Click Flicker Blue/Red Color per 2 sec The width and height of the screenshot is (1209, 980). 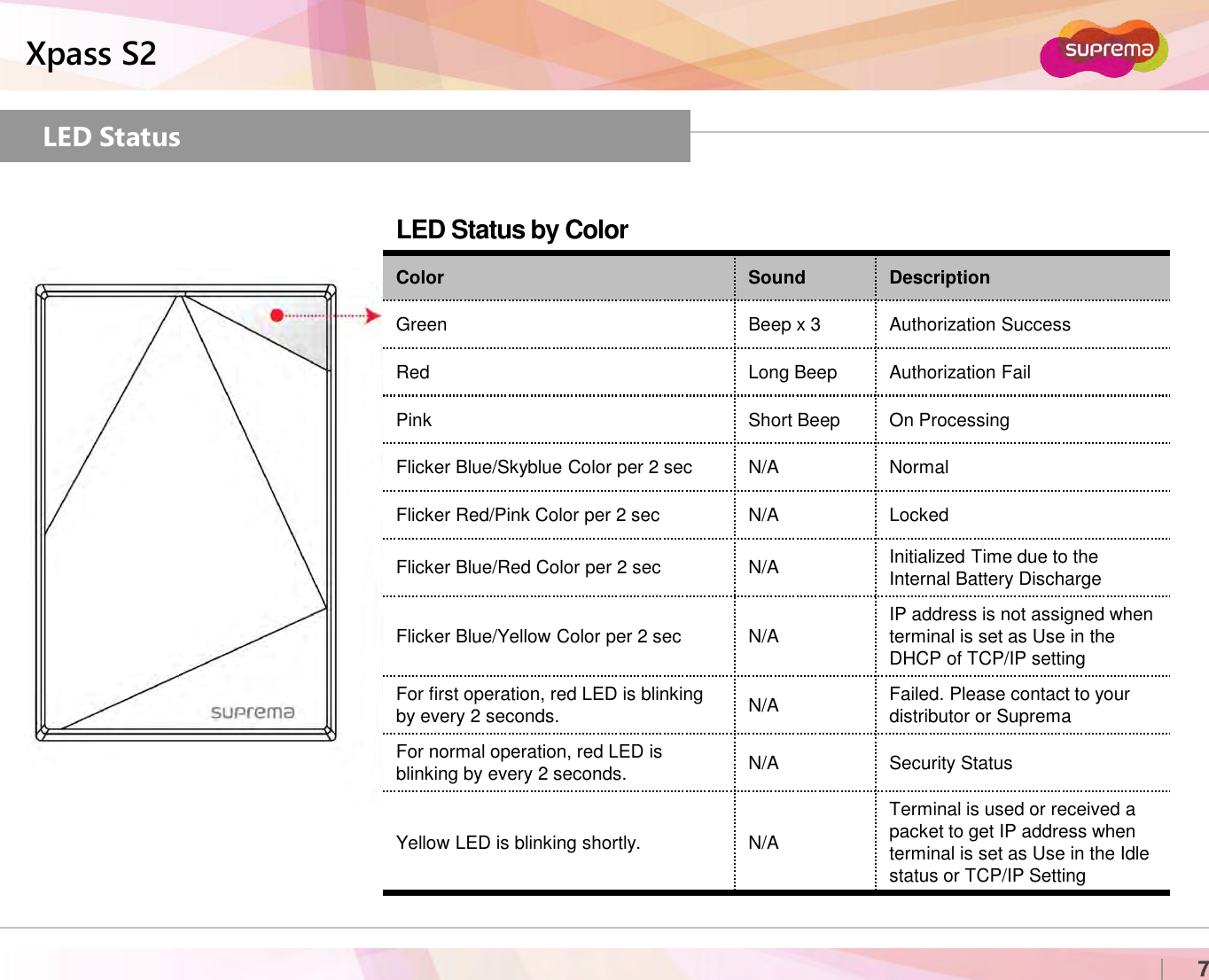[x=528, y=567]
